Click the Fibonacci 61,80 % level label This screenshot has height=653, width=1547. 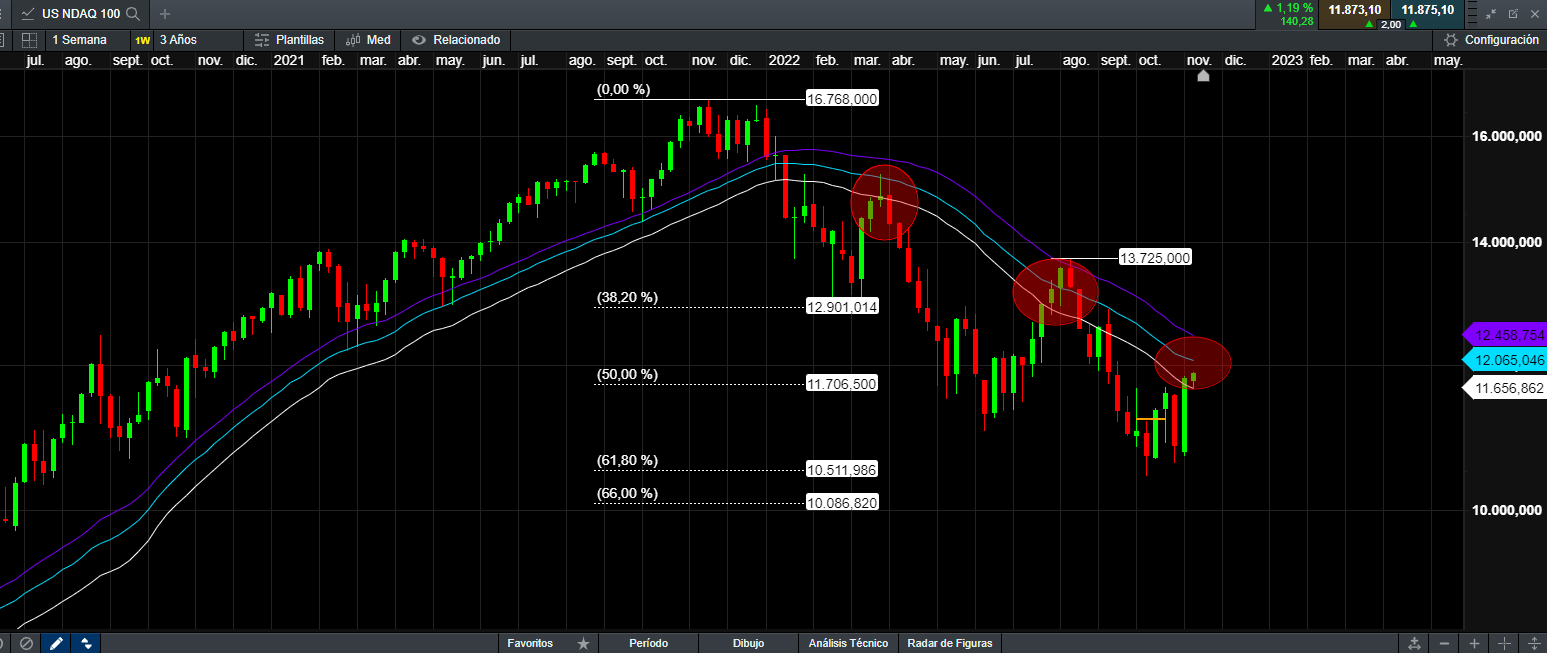click(628, 460)
